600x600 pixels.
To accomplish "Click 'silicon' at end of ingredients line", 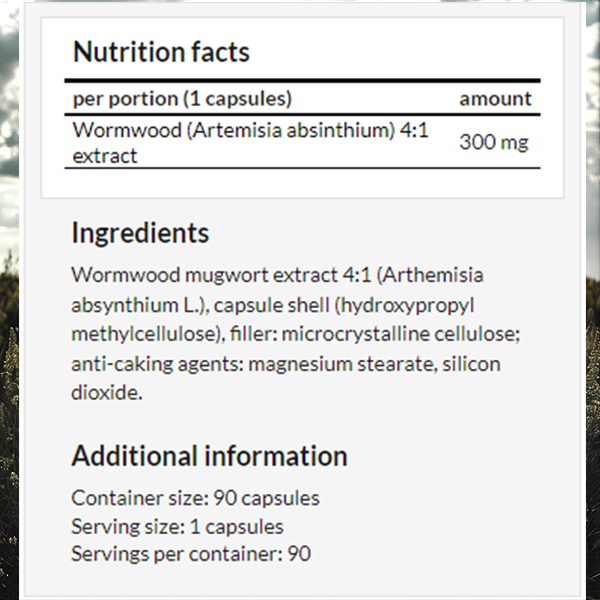I will point(471,364).
